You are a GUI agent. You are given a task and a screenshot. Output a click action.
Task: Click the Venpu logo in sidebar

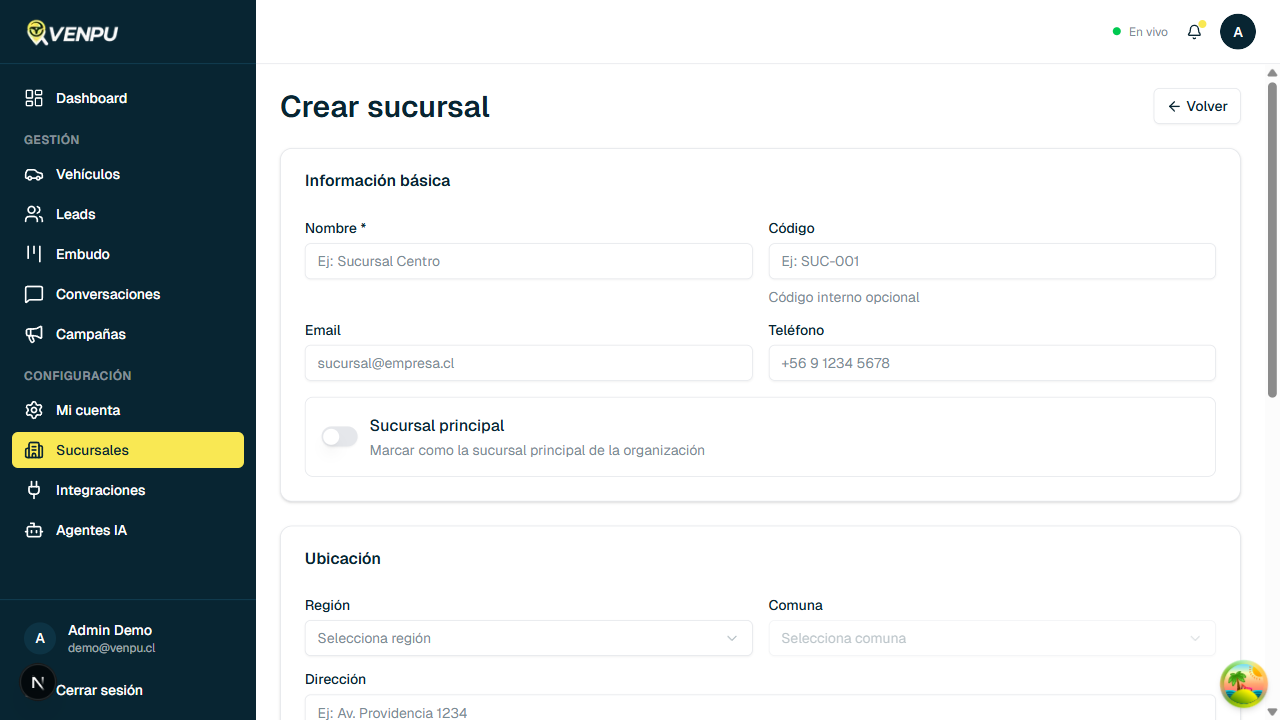pos(72,33)
